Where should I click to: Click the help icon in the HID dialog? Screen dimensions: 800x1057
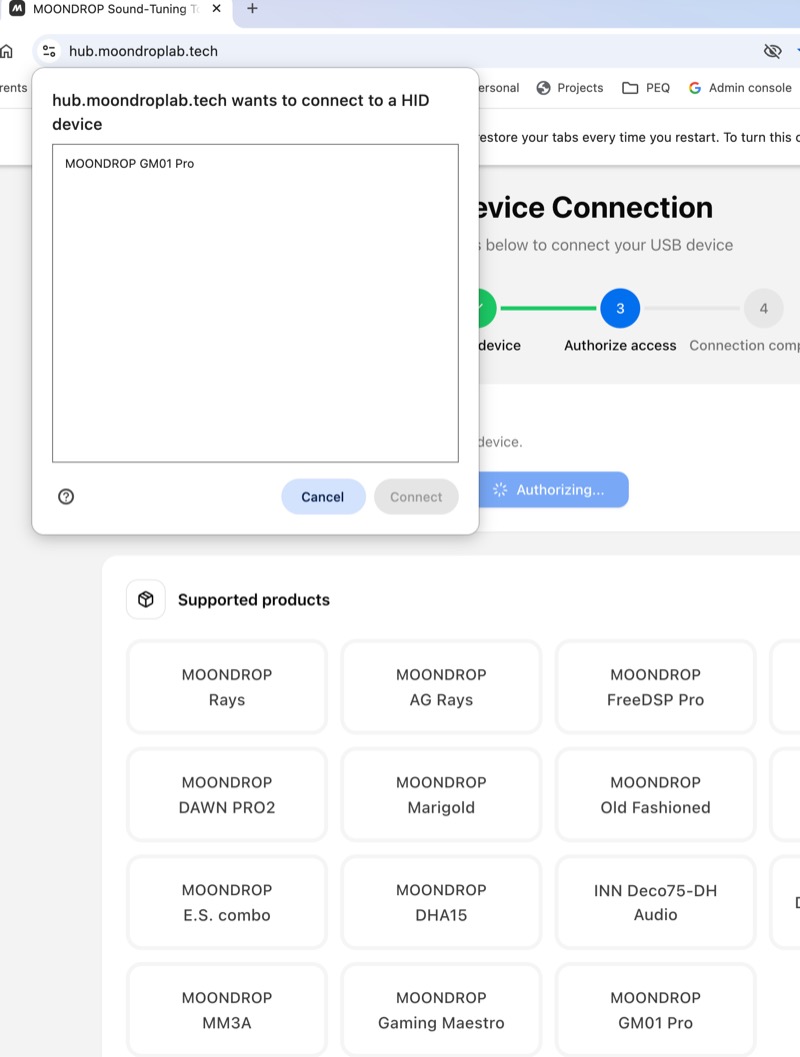point(66,497)
